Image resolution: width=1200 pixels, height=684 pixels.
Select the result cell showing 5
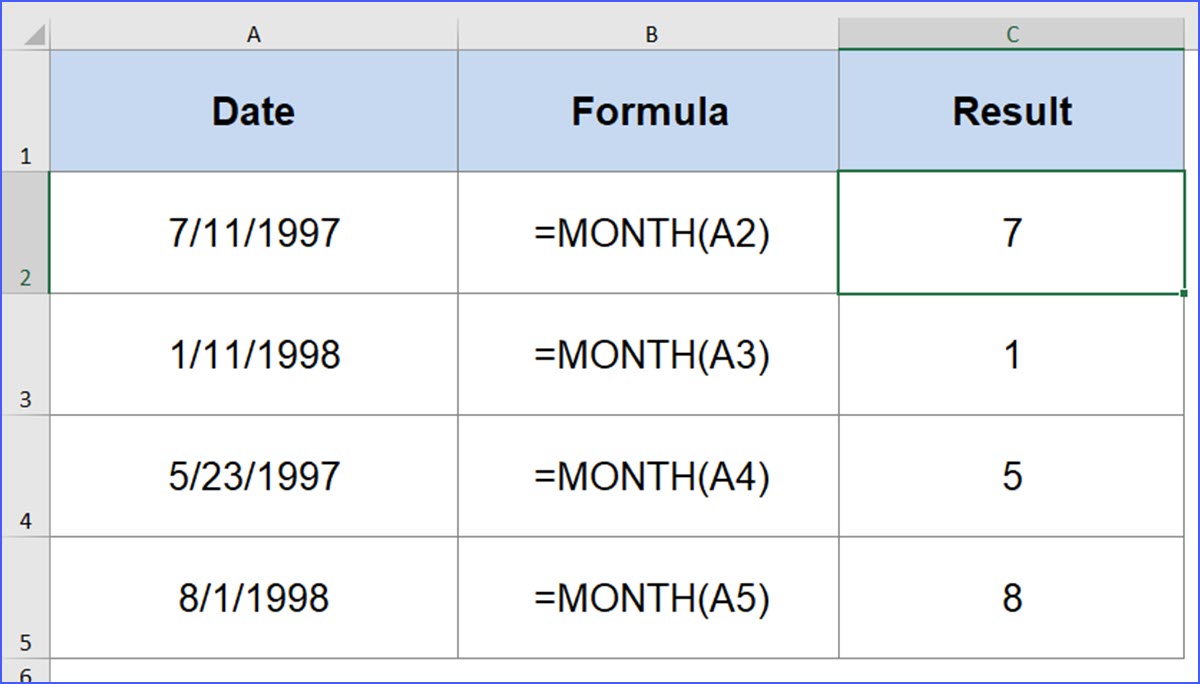click(1012, 476)
